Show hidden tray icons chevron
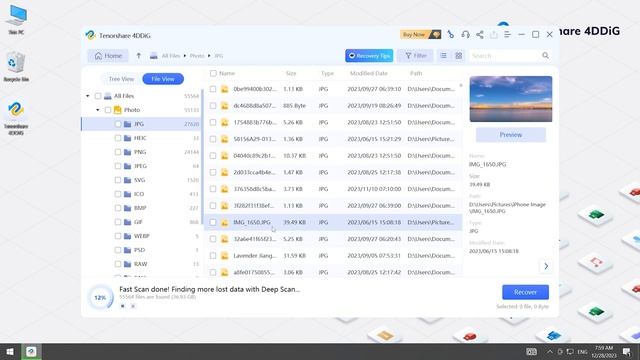Viewport: 640px width, 360px height. 549,351
